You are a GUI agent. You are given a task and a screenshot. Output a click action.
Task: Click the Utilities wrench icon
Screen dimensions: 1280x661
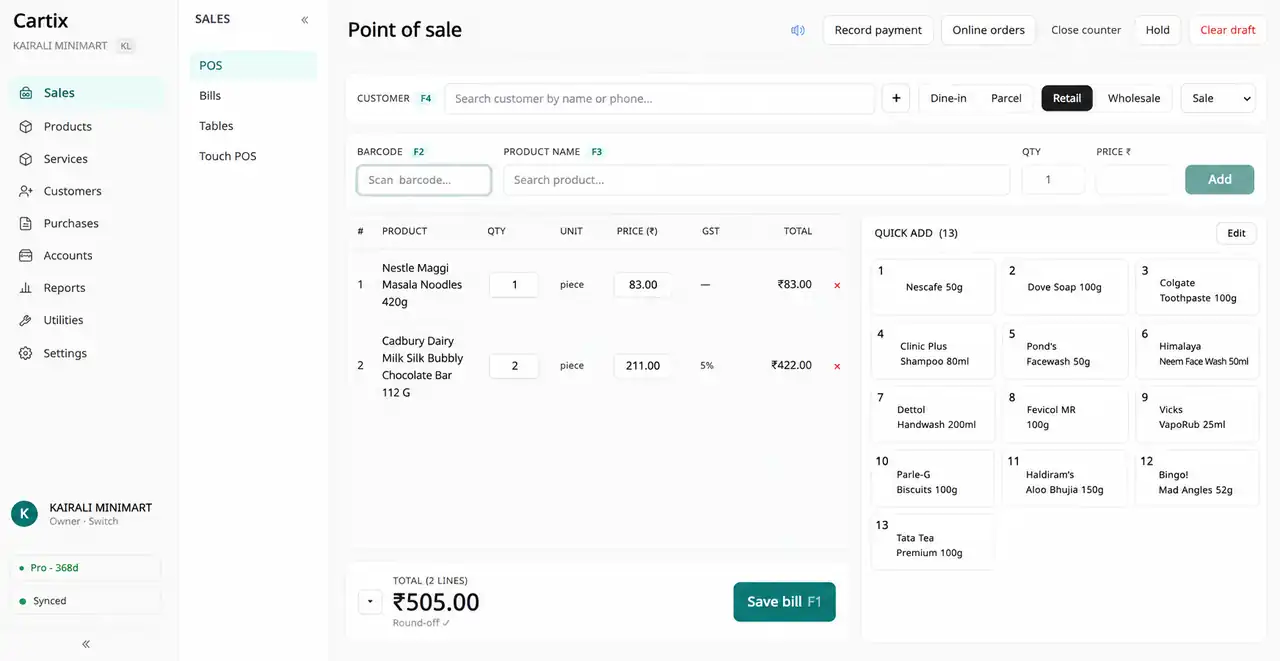click(25, 320)
